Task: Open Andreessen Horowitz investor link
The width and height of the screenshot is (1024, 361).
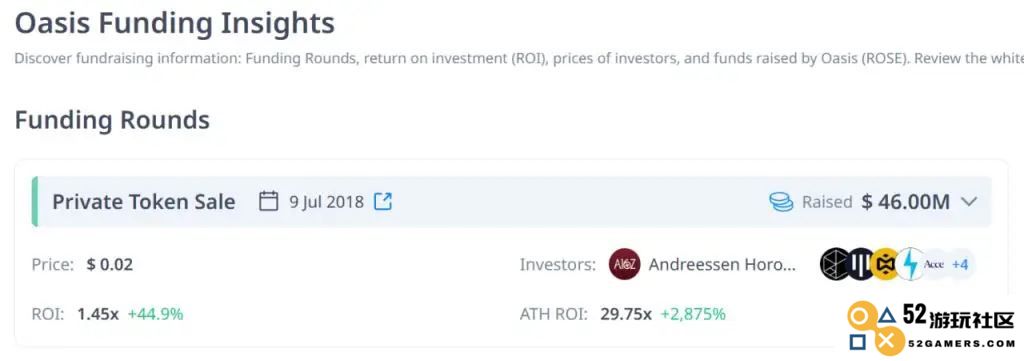Action: coord(722,265)
